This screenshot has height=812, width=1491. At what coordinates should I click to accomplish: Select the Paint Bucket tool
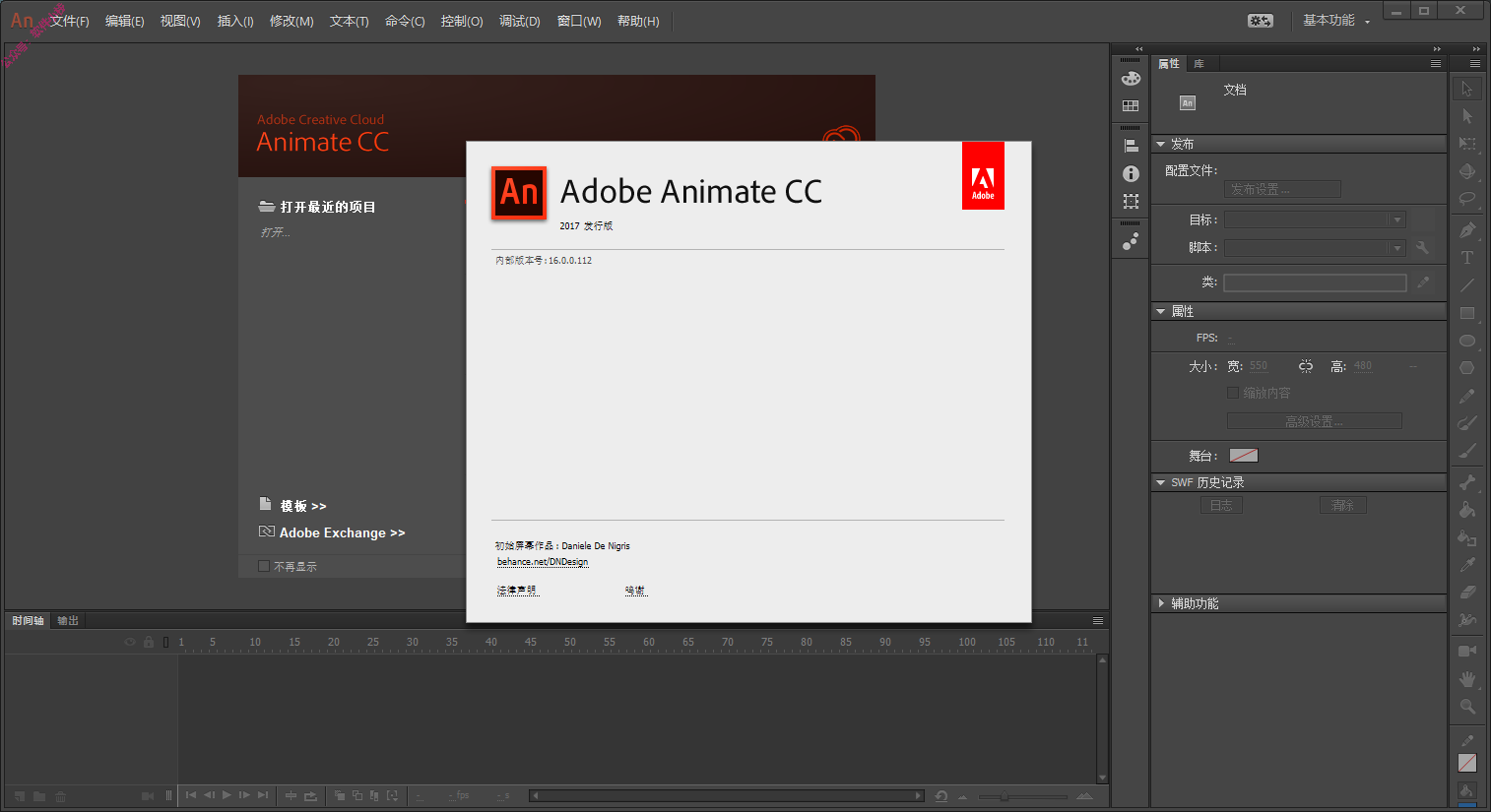pyautogui.click(x=1467, y=510)
